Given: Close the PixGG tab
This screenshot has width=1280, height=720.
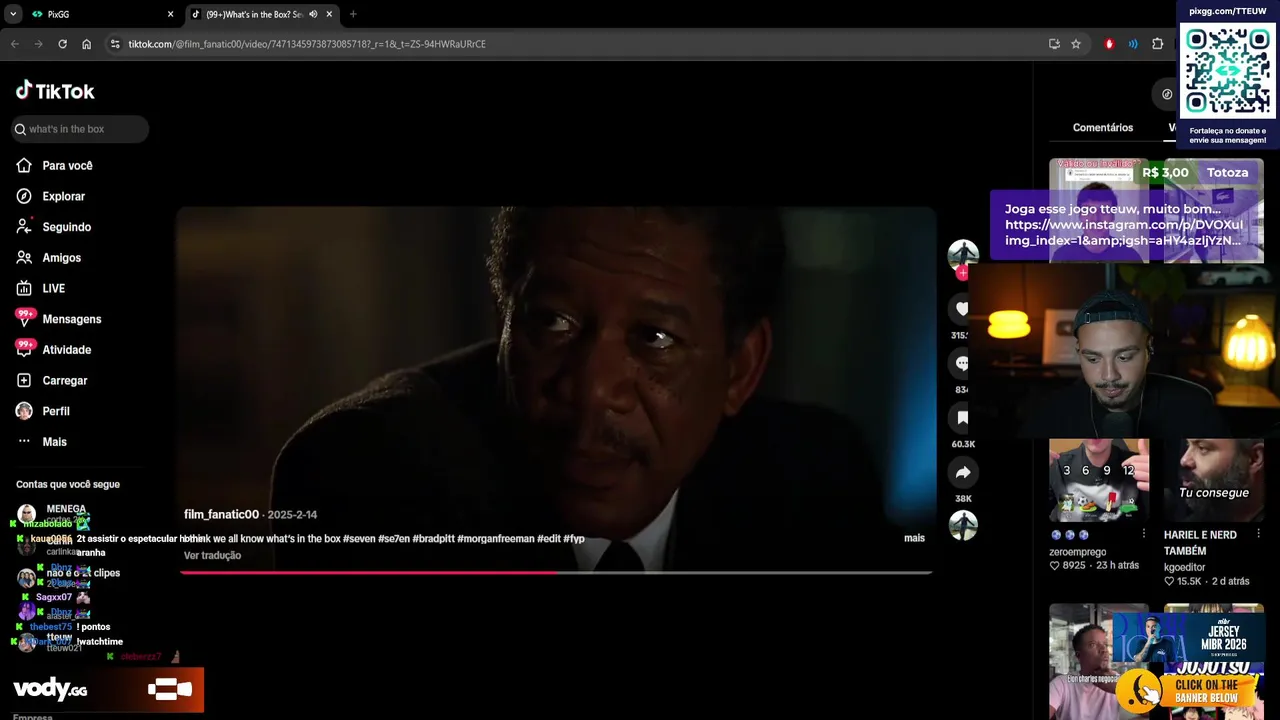Looking at the screenshot, I should (170, 14).
